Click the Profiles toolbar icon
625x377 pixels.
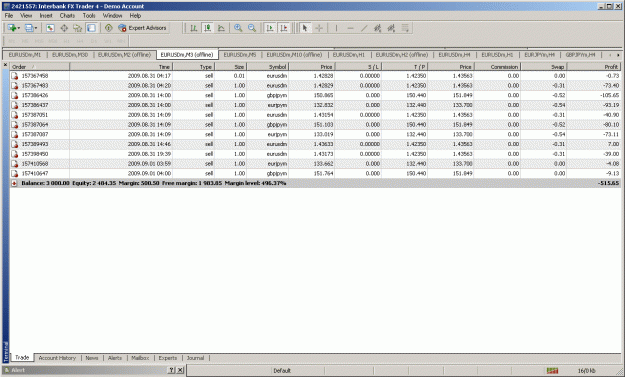29,28
